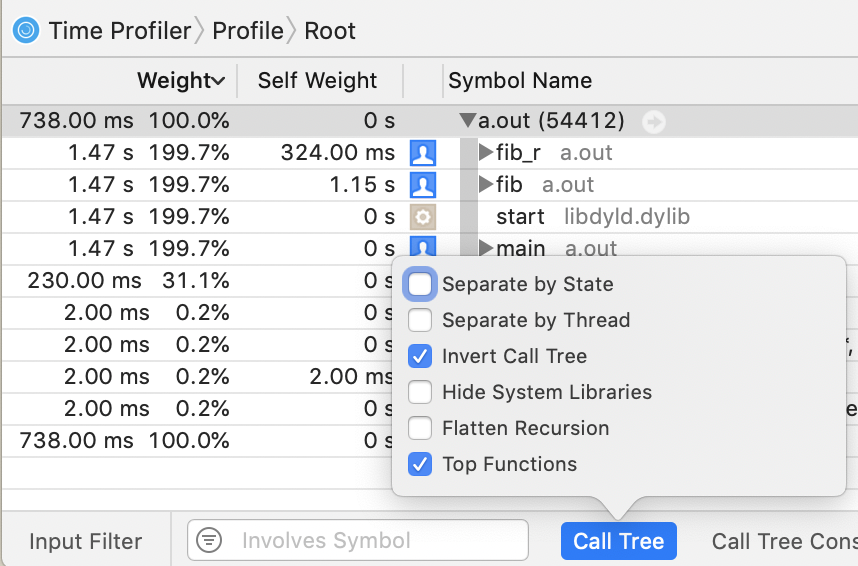Expand the fib symbol row

pyautogui.click(x=486, y=185)
